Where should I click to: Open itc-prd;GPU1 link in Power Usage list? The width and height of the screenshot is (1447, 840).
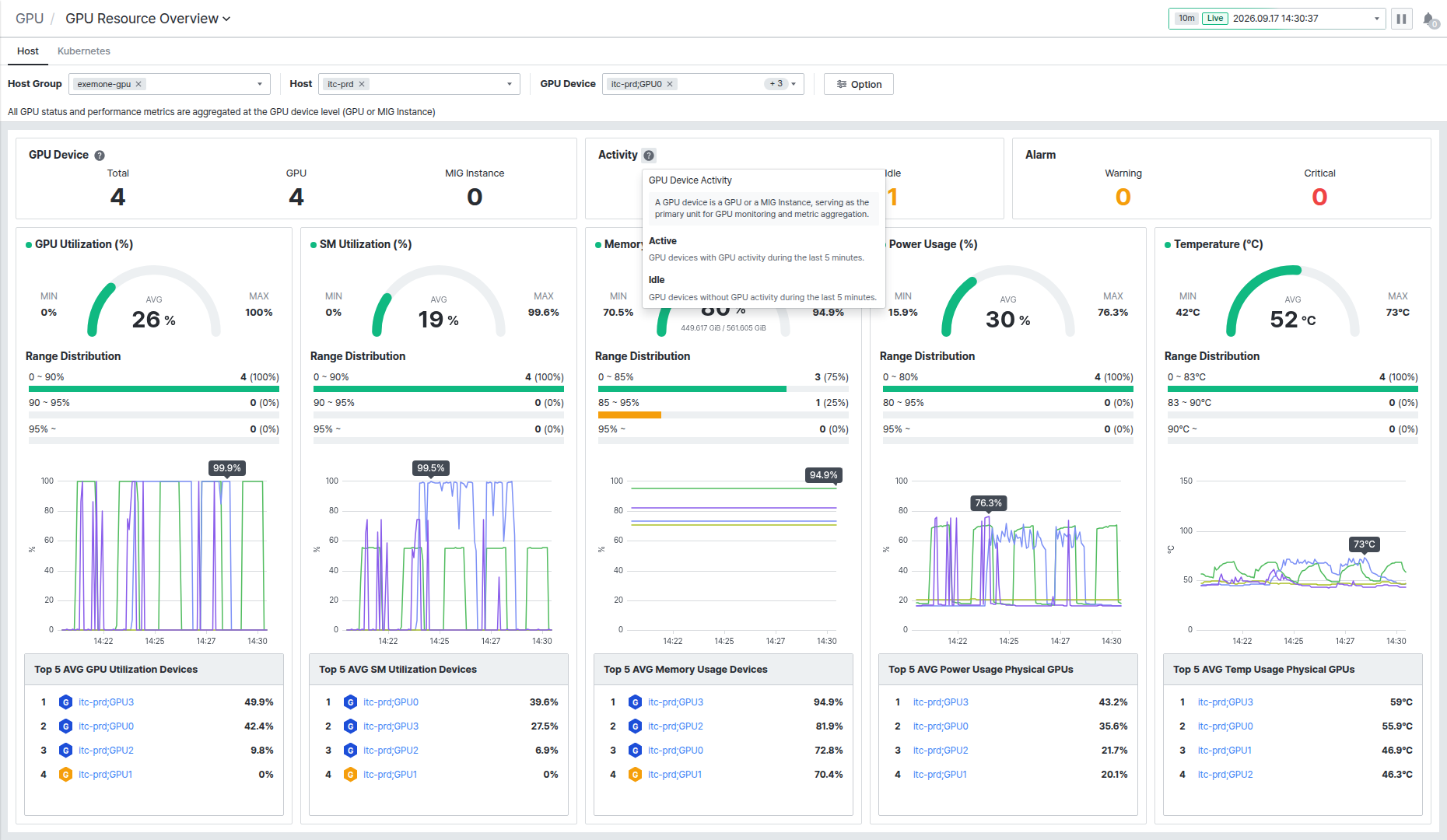click(940, 775)
